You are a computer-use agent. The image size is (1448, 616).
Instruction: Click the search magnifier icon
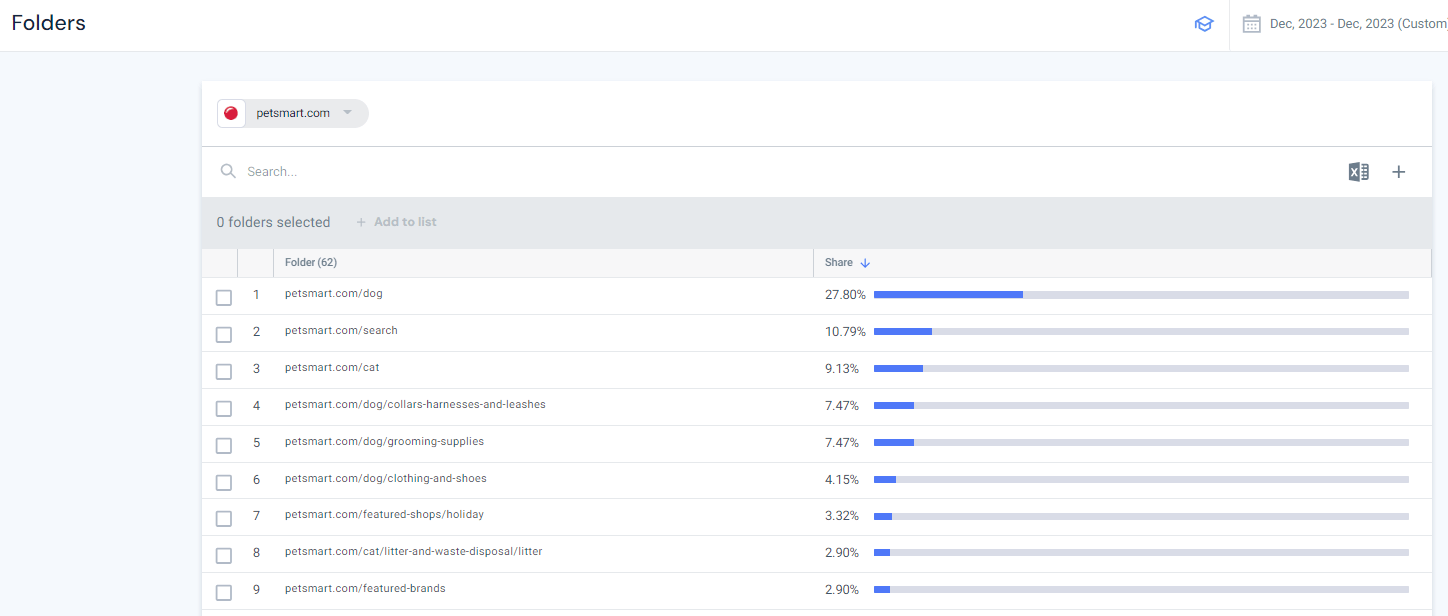pos(228,171)
